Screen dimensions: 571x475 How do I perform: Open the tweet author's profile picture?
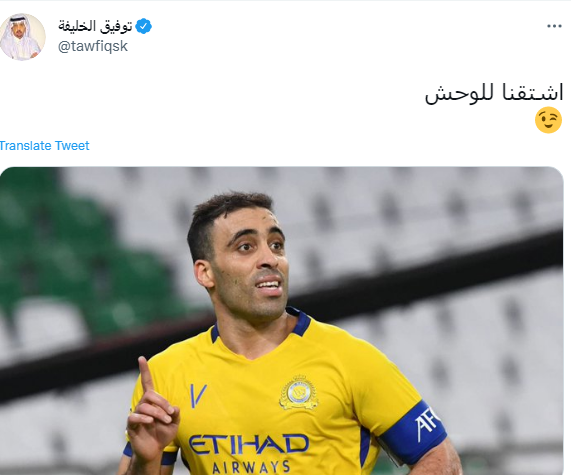23,37
